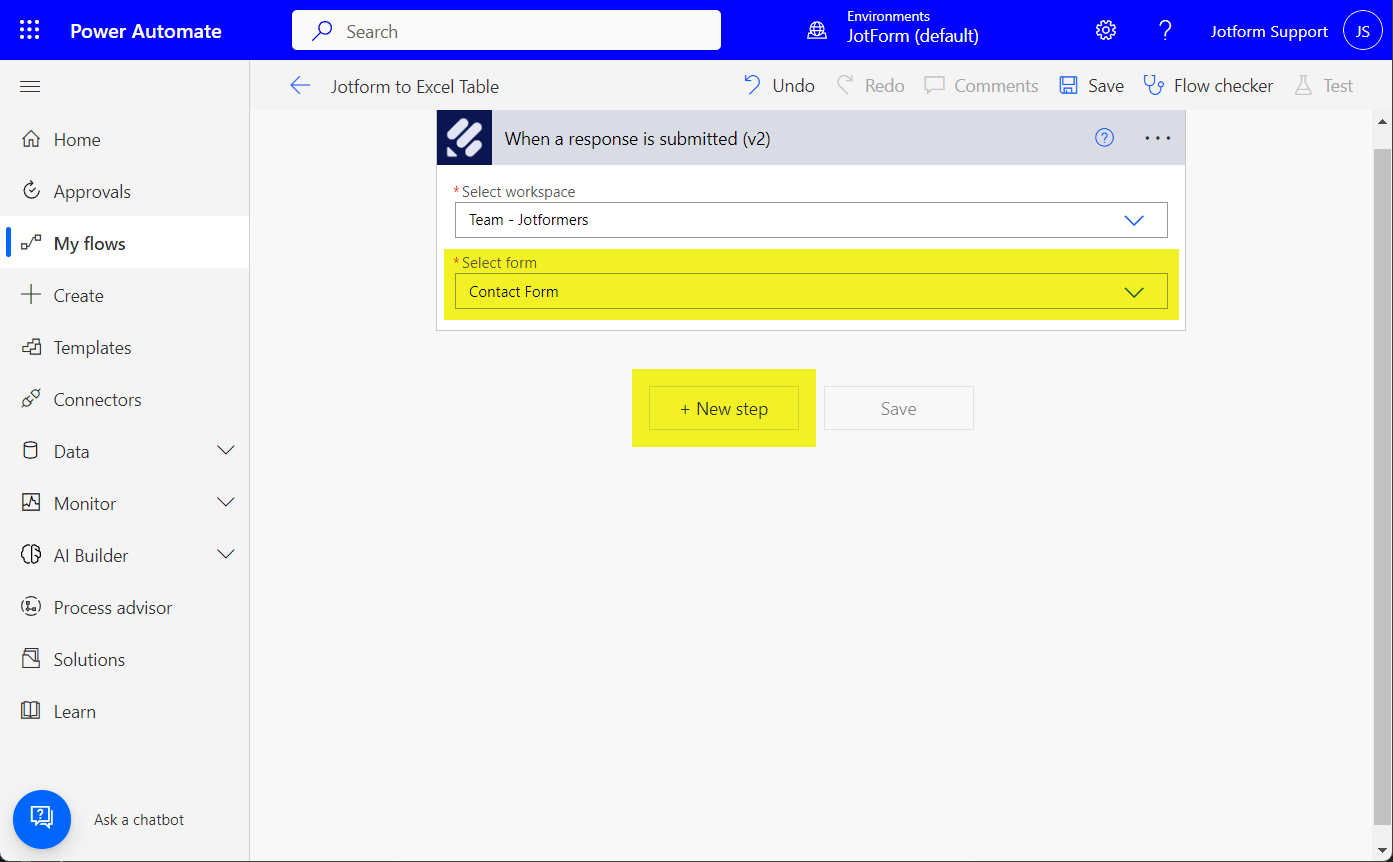This screenshot has width=1393, height=862.
Task: Open the JS account avatar
Action: (x=1363, y=31)
